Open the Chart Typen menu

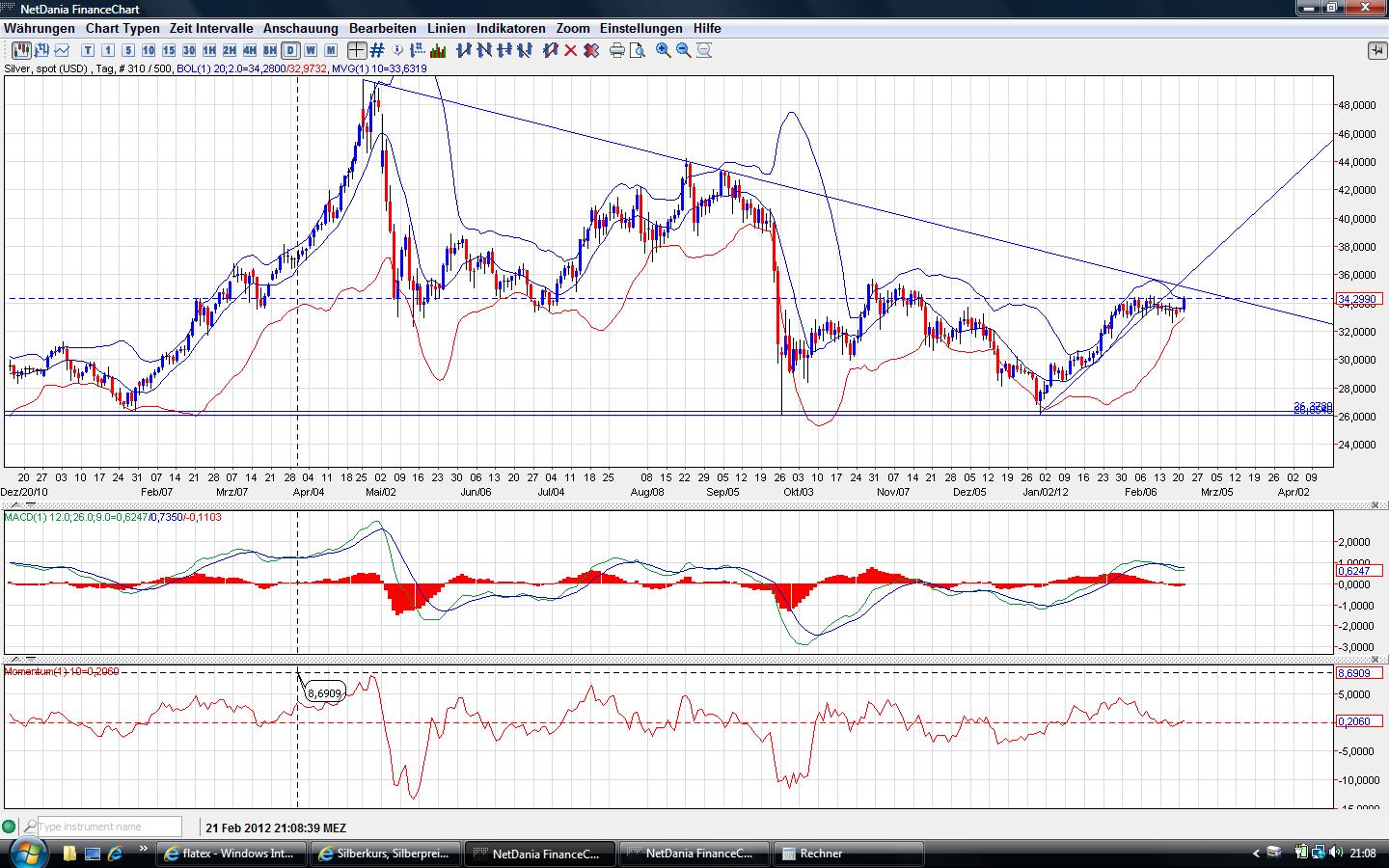123,28
